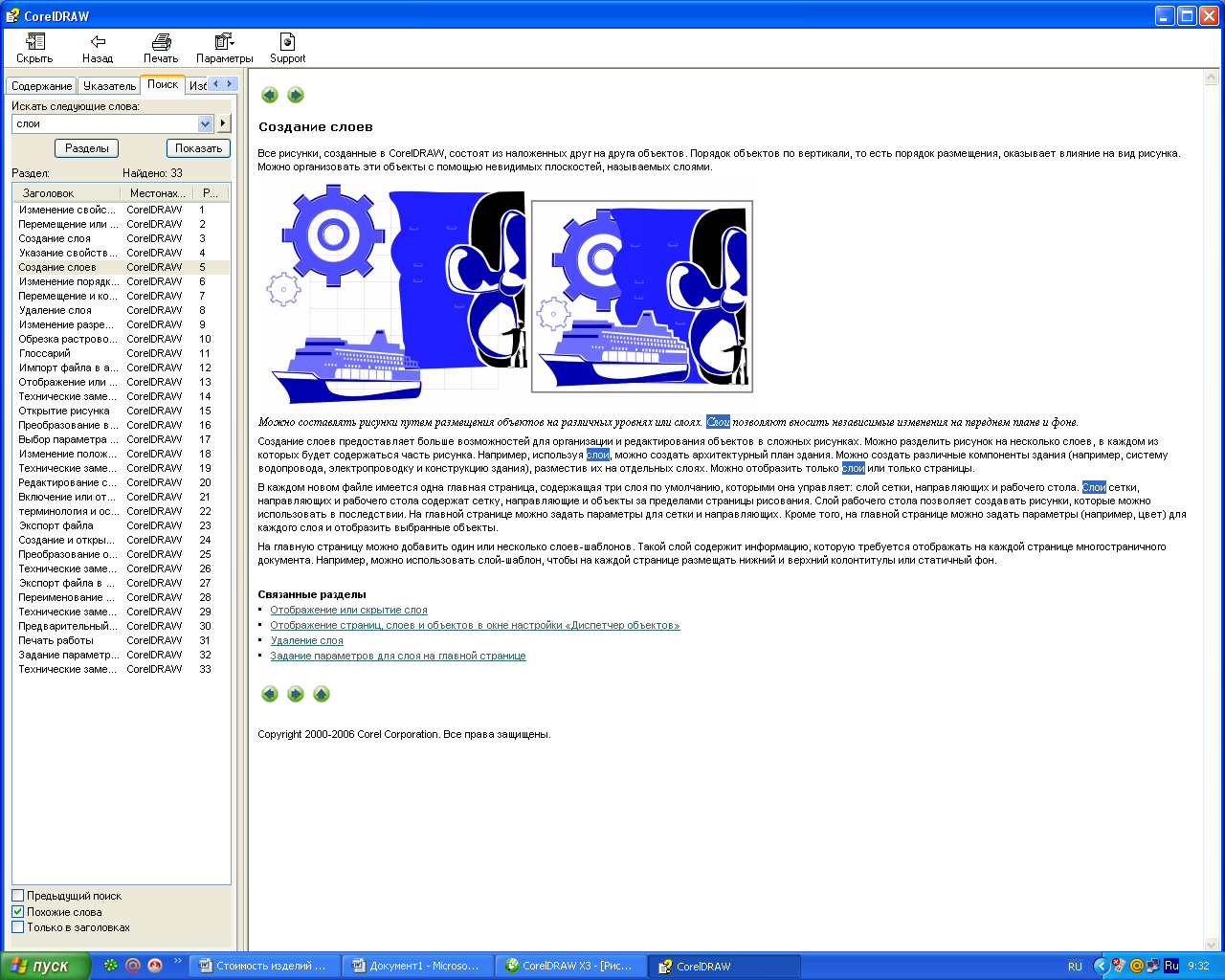Uncheck Похожие слова checkbox
1225x980 pixels.
[17, 911]
